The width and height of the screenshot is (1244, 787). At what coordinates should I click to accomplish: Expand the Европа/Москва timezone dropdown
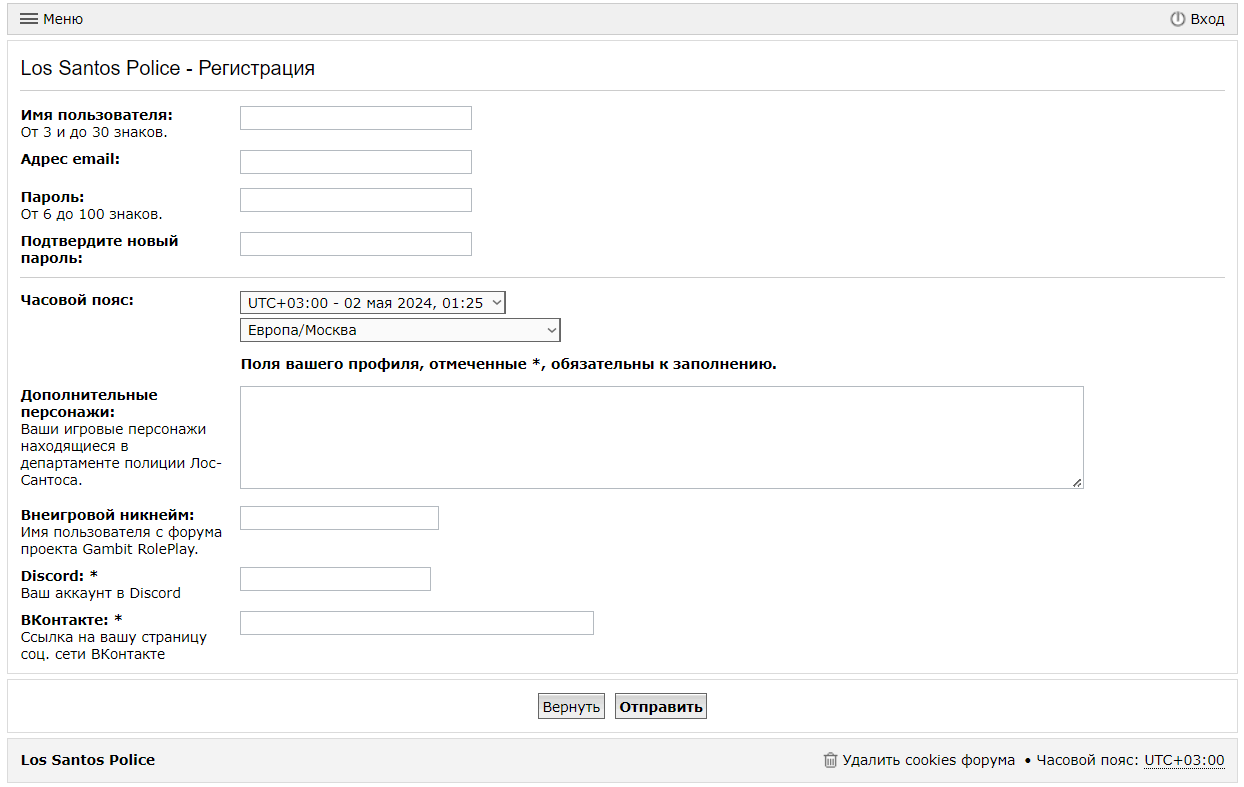tap(399, 330)
